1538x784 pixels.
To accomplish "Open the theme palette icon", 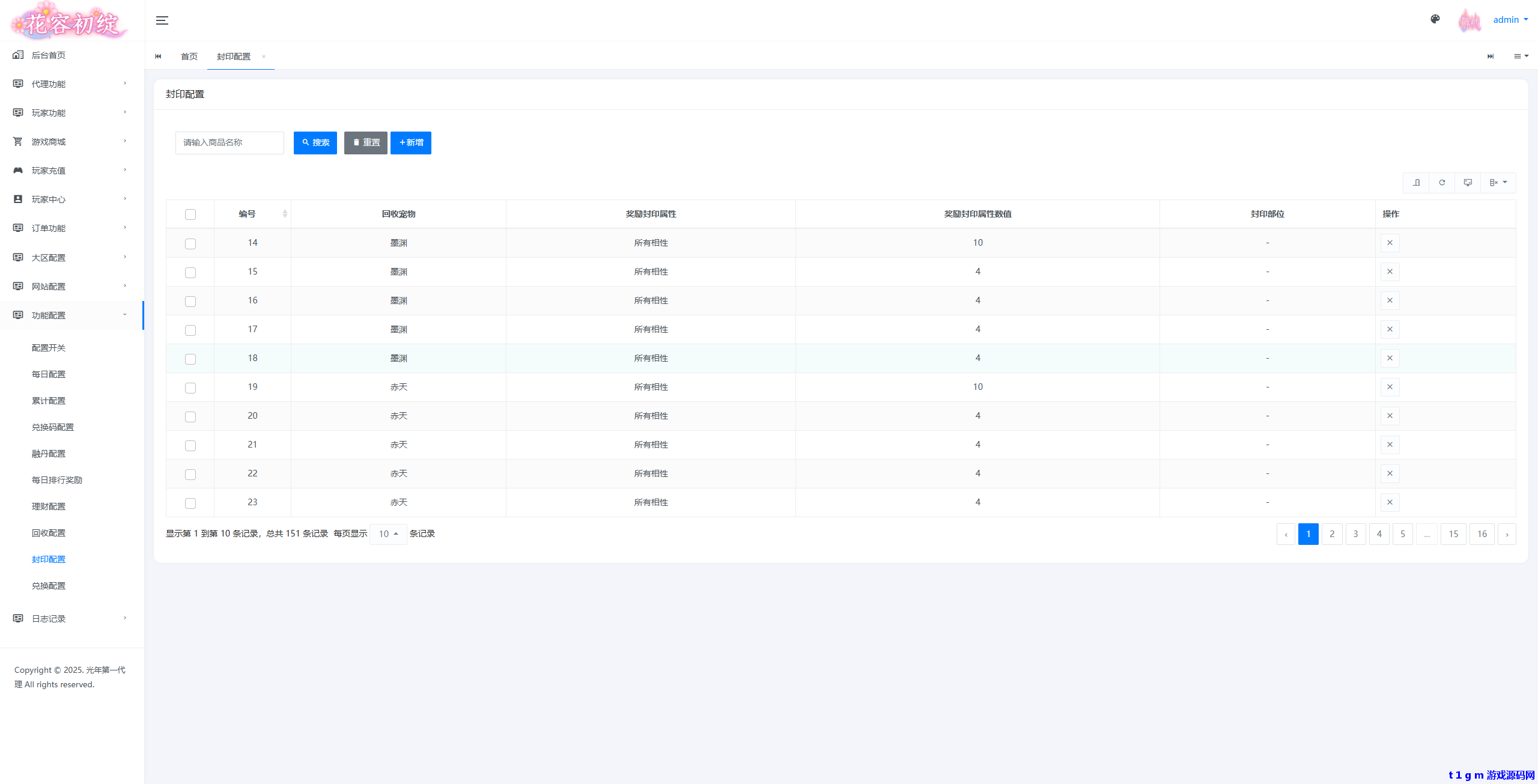I will pyautogui.click(x=1435, y=19).
